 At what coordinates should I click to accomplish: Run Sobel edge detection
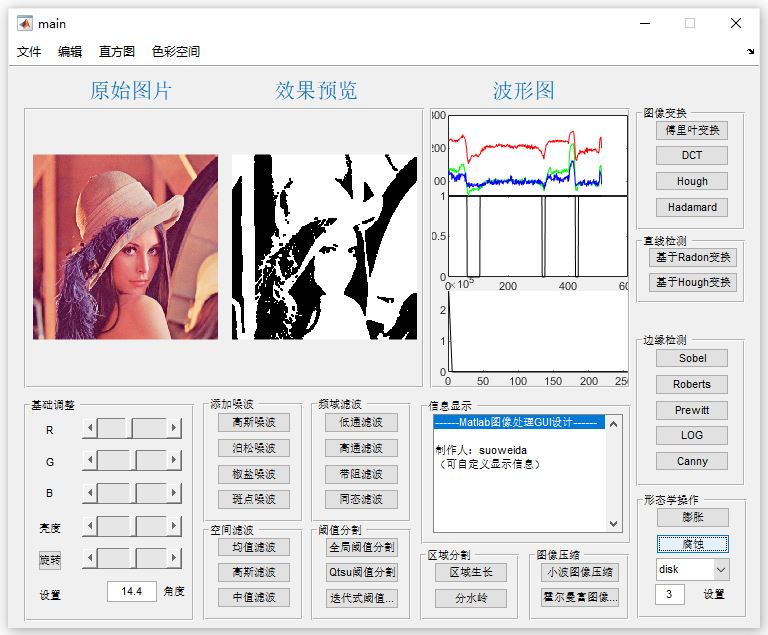(692, 358)
